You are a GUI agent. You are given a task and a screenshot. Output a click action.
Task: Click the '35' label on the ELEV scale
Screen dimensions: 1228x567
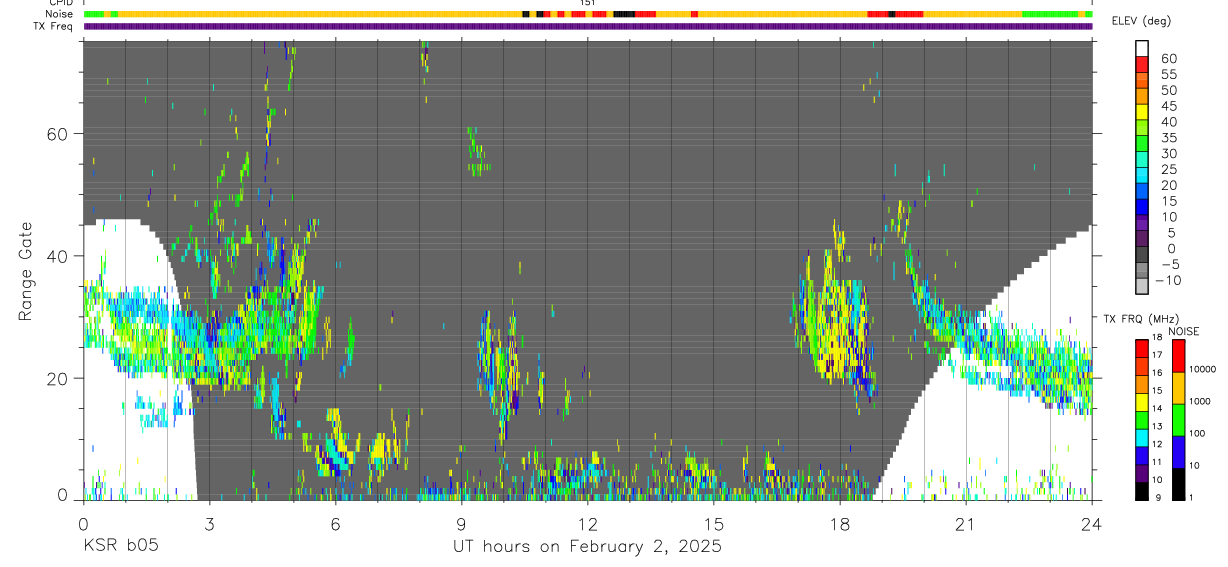1167,138
